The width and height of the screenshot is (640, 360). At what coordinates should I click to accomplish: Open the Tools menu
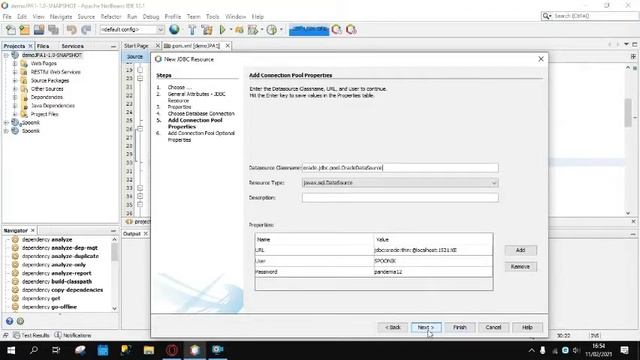pos(212,17)
